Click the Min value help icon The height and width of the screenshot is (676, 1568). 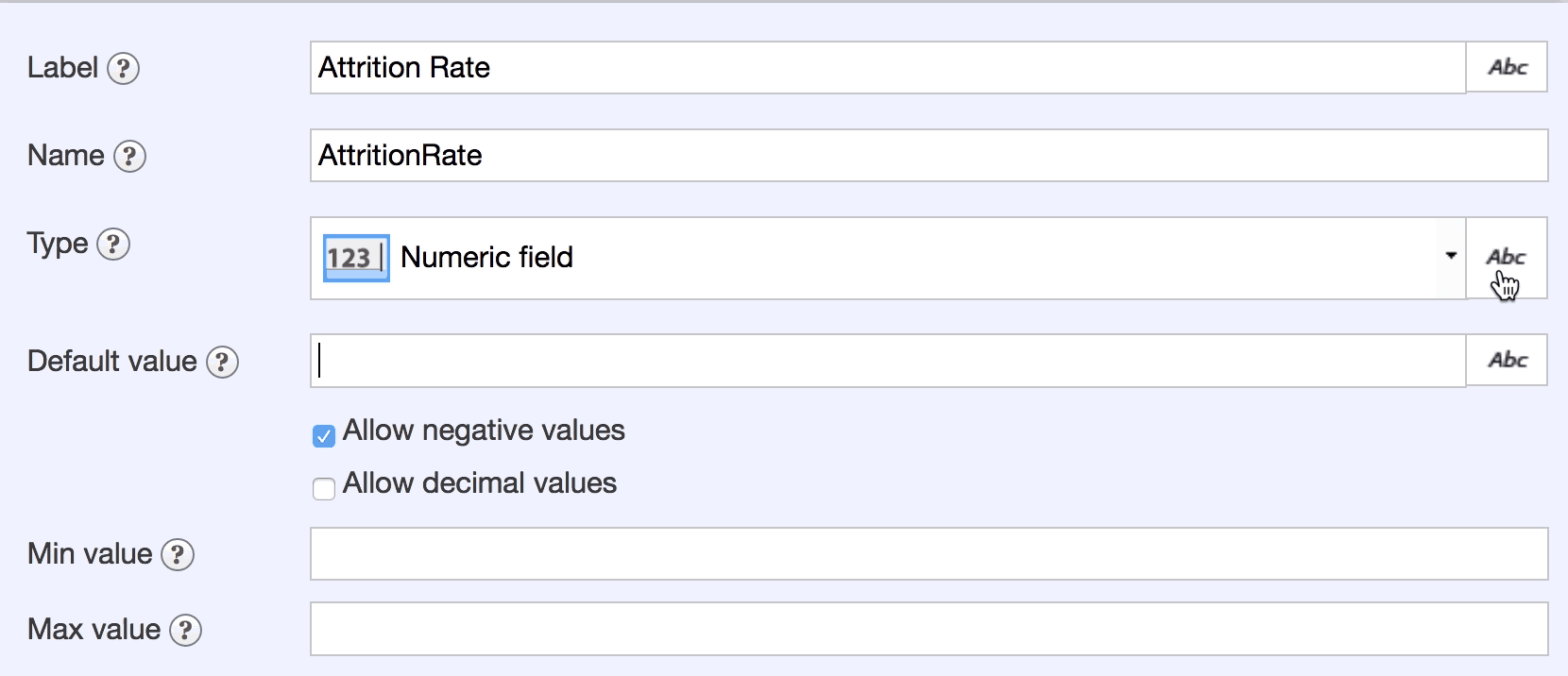coord(178,555)
